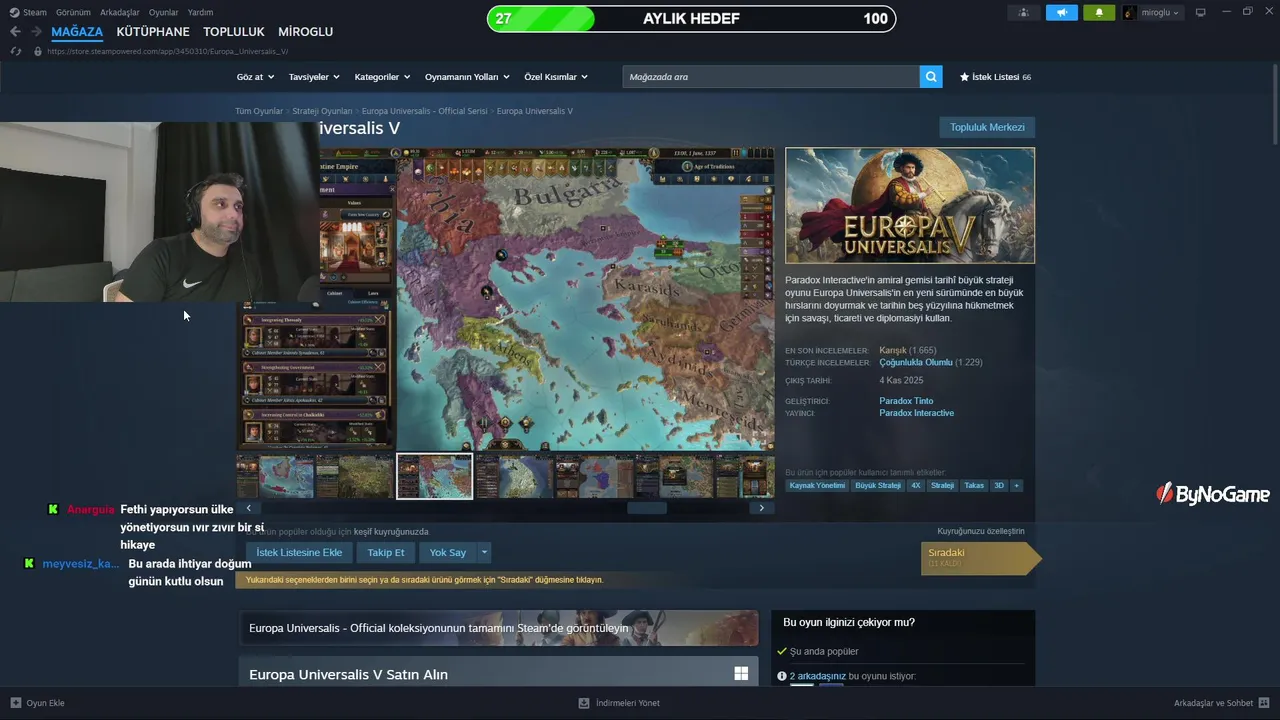The height and width of the screenshot is (720, 1280).
Task: Click the Kaynak Yönetimi tag
Action: [x=817, y=485]
